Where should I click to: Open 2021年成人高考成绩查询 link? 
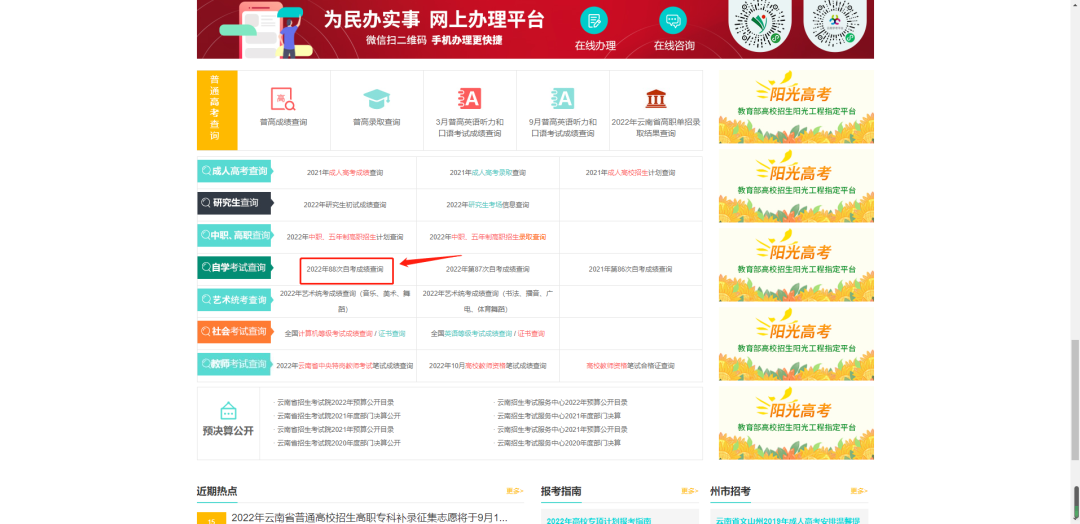(345, 173)
